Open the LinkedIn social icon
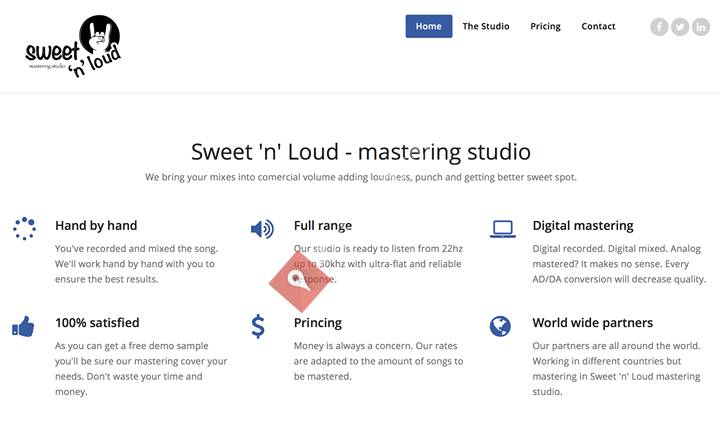The width and height of the screenshot is (720, 439). 700,27
